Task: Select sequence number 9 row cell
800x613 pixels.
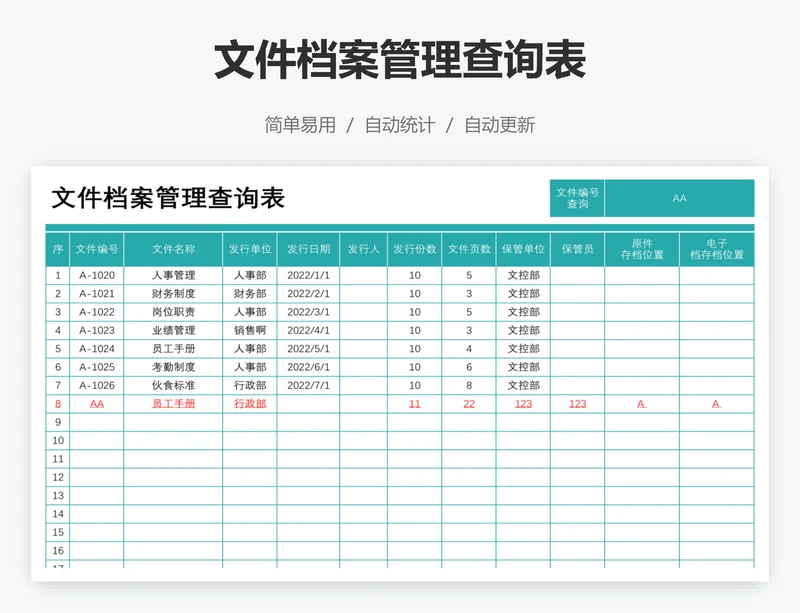Action: tap(58, 423)
